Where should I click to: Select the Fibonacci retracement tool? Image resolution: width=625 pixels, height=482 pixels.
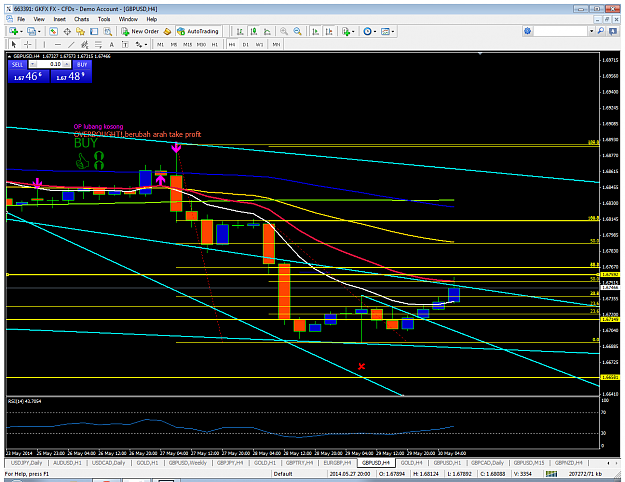pyautogui.click(x=98, y=44)
